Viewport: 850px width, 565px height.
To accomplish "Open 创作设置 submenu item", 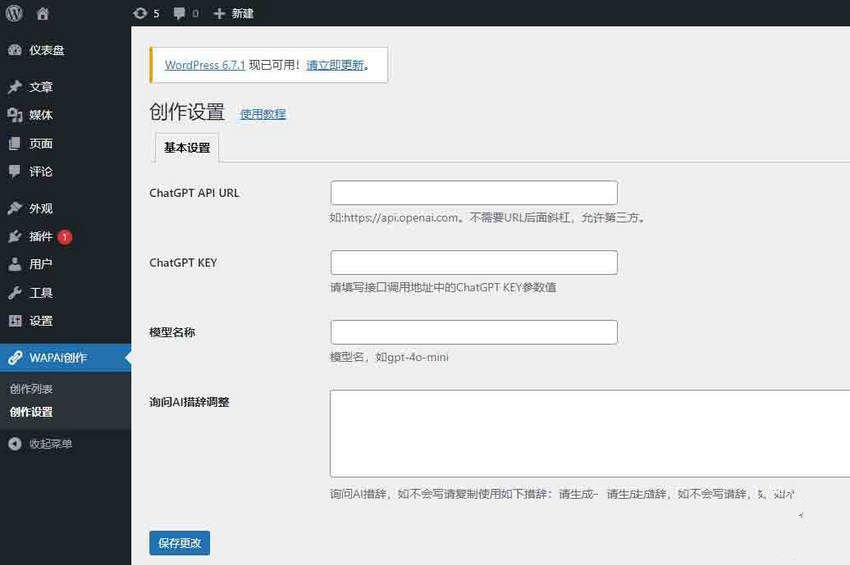I will tap(31, 412).
